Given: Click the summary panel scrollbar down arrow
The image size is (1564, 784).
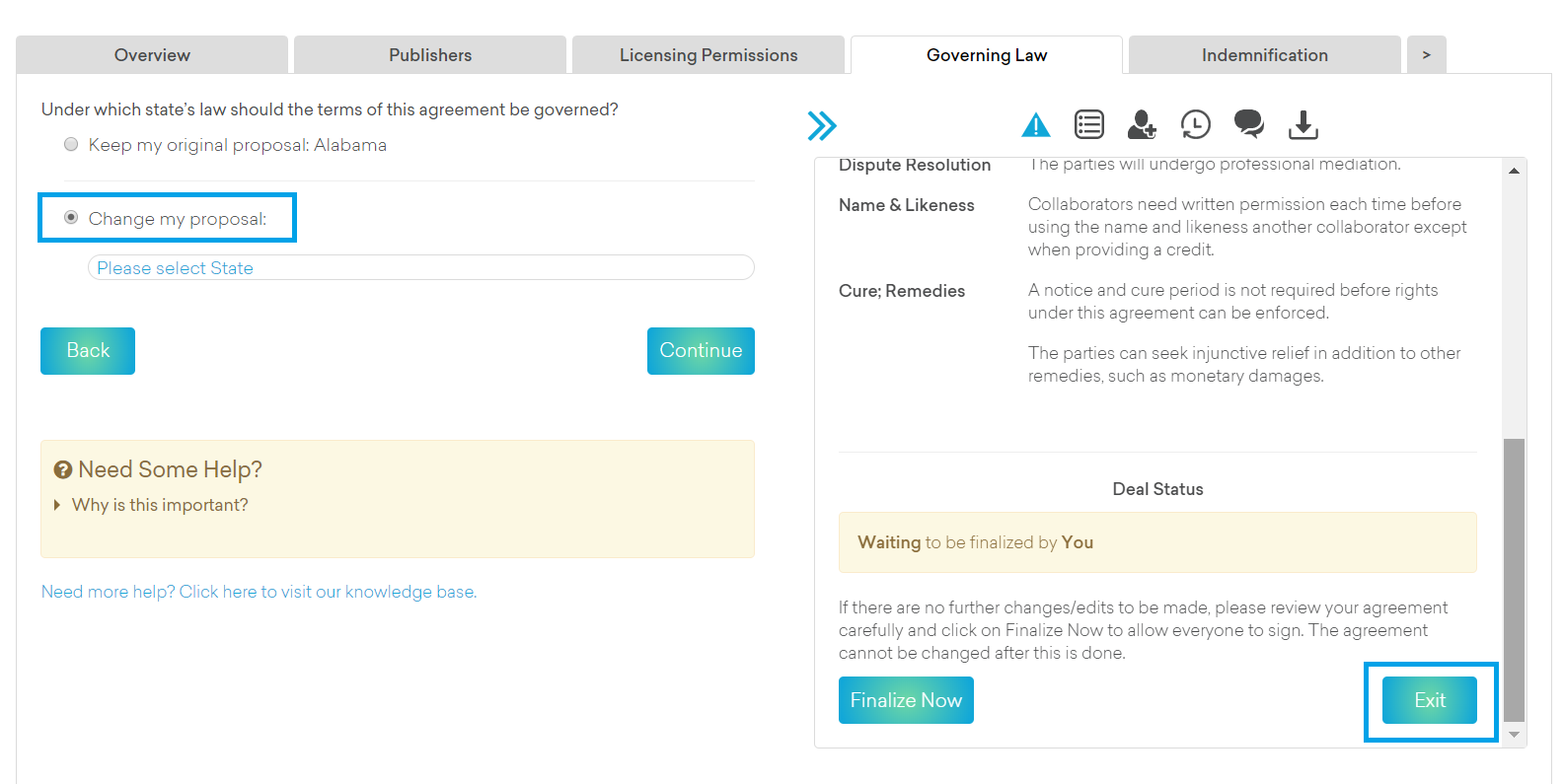Looking at the screenshot, I should pyautogui.click(x=1514, y=735).
